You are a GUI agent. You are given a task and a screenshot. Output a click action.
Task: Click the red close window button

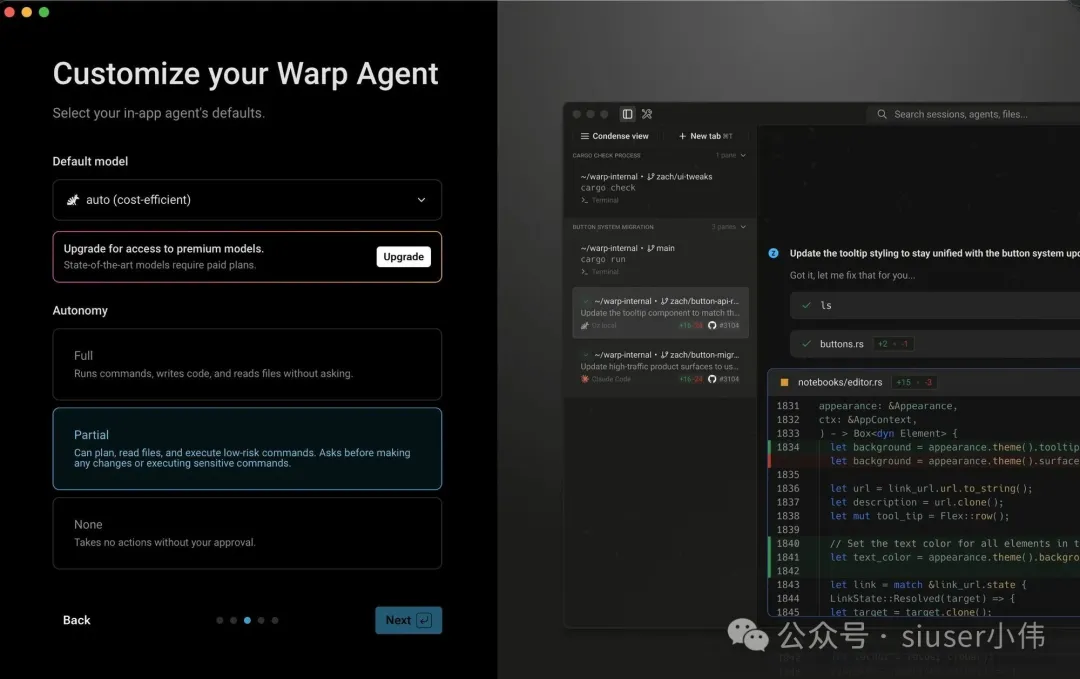pyautogui.click(x=9, y=12)
